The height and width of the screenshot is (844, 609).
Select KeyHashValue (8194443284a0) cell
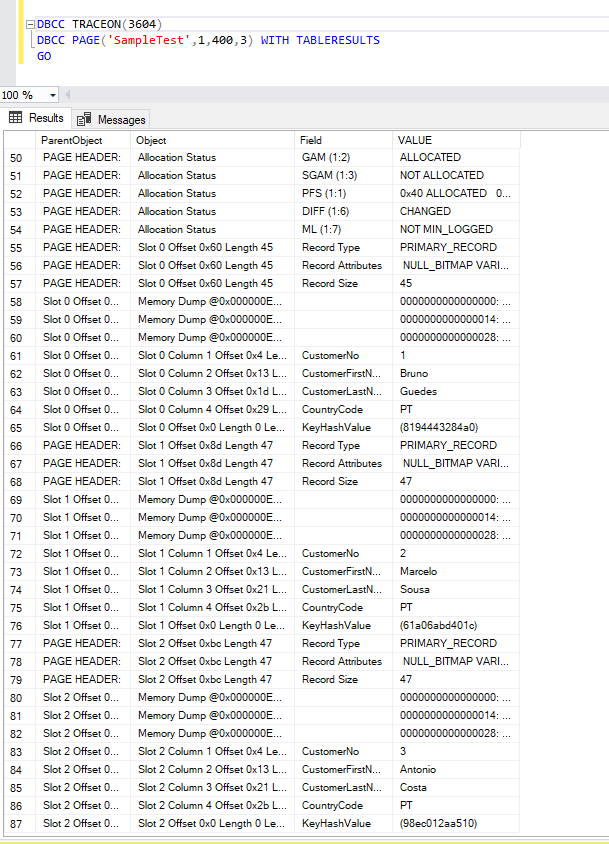pos(456,427)
